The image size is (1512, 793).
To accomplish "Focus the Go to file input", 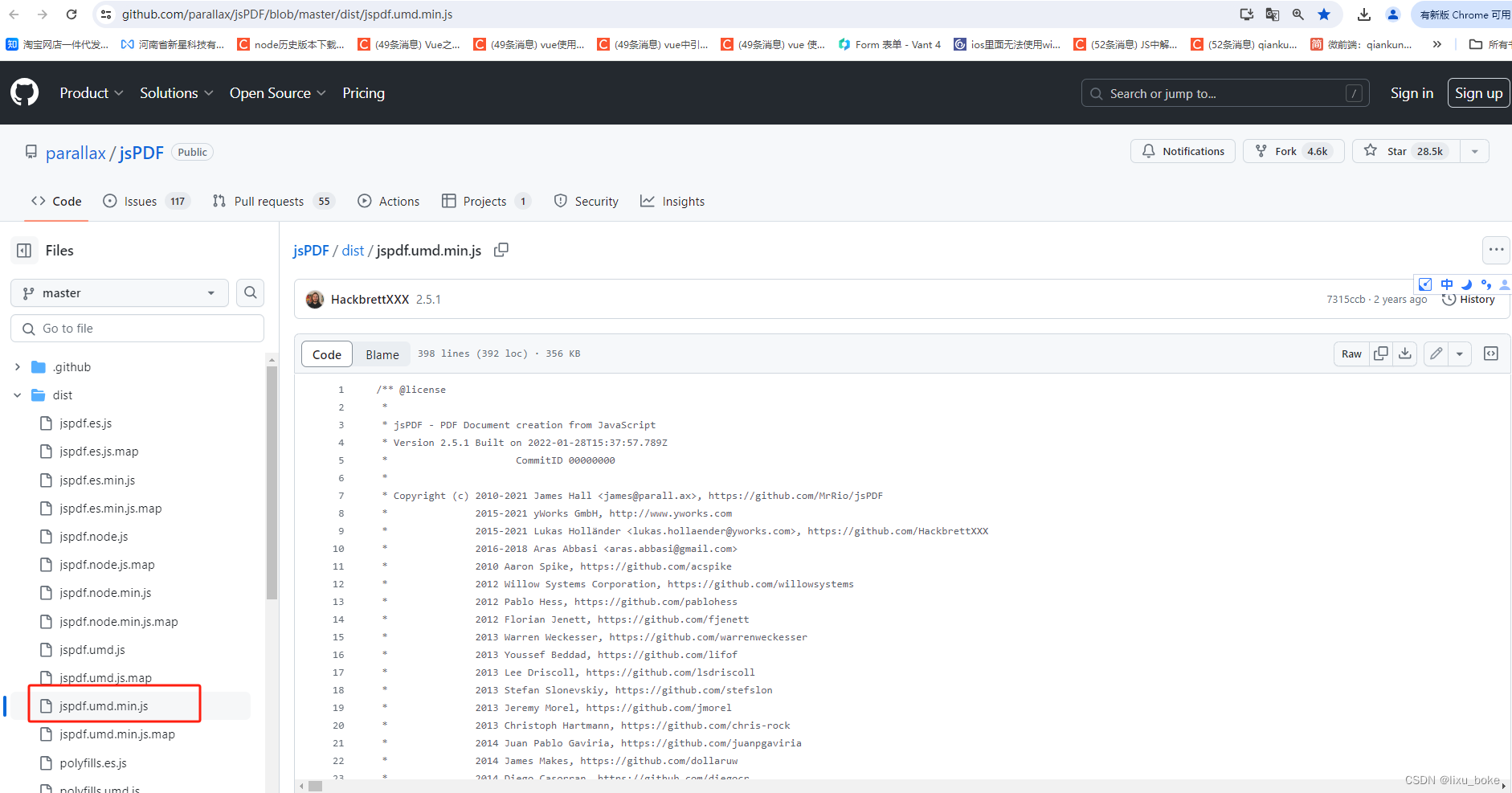I will click(x=137, y=329).
